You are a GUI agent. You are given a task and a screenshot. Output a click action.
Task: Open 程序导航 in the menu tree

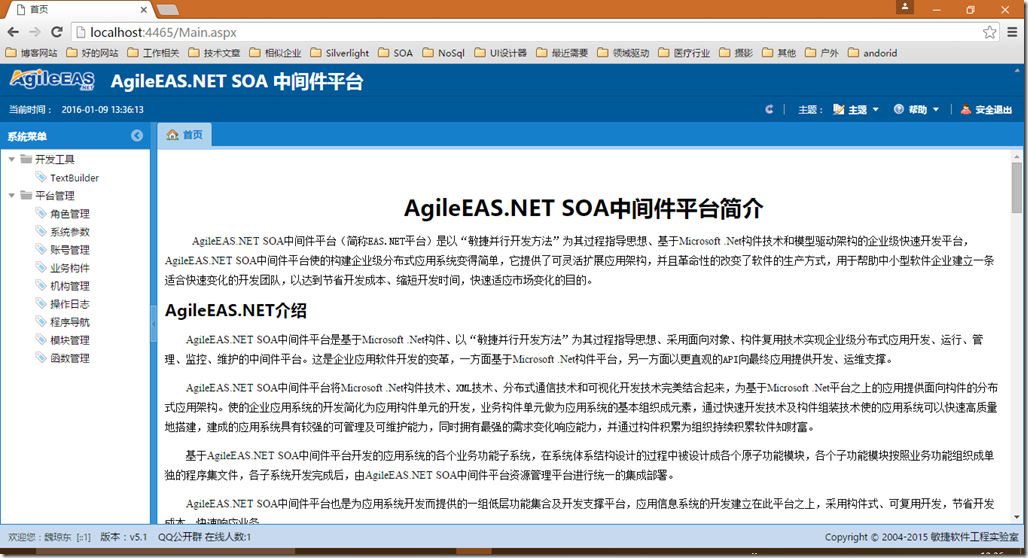pos(69,322)
